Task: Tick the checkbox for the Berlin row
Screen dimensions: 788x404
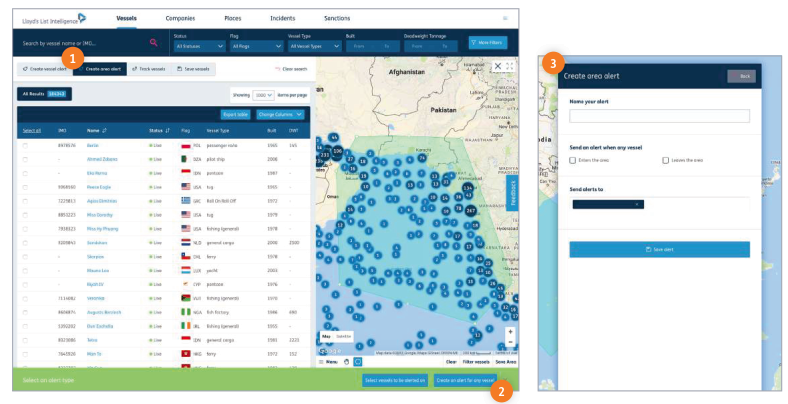Action: coord(25,145)
